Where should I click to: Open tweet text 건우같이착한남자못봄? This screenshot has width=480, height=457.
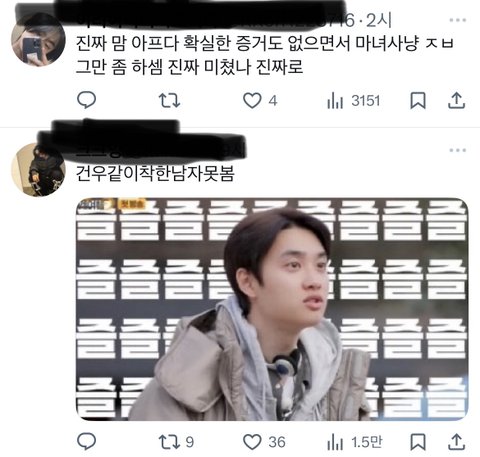(155, 174)
